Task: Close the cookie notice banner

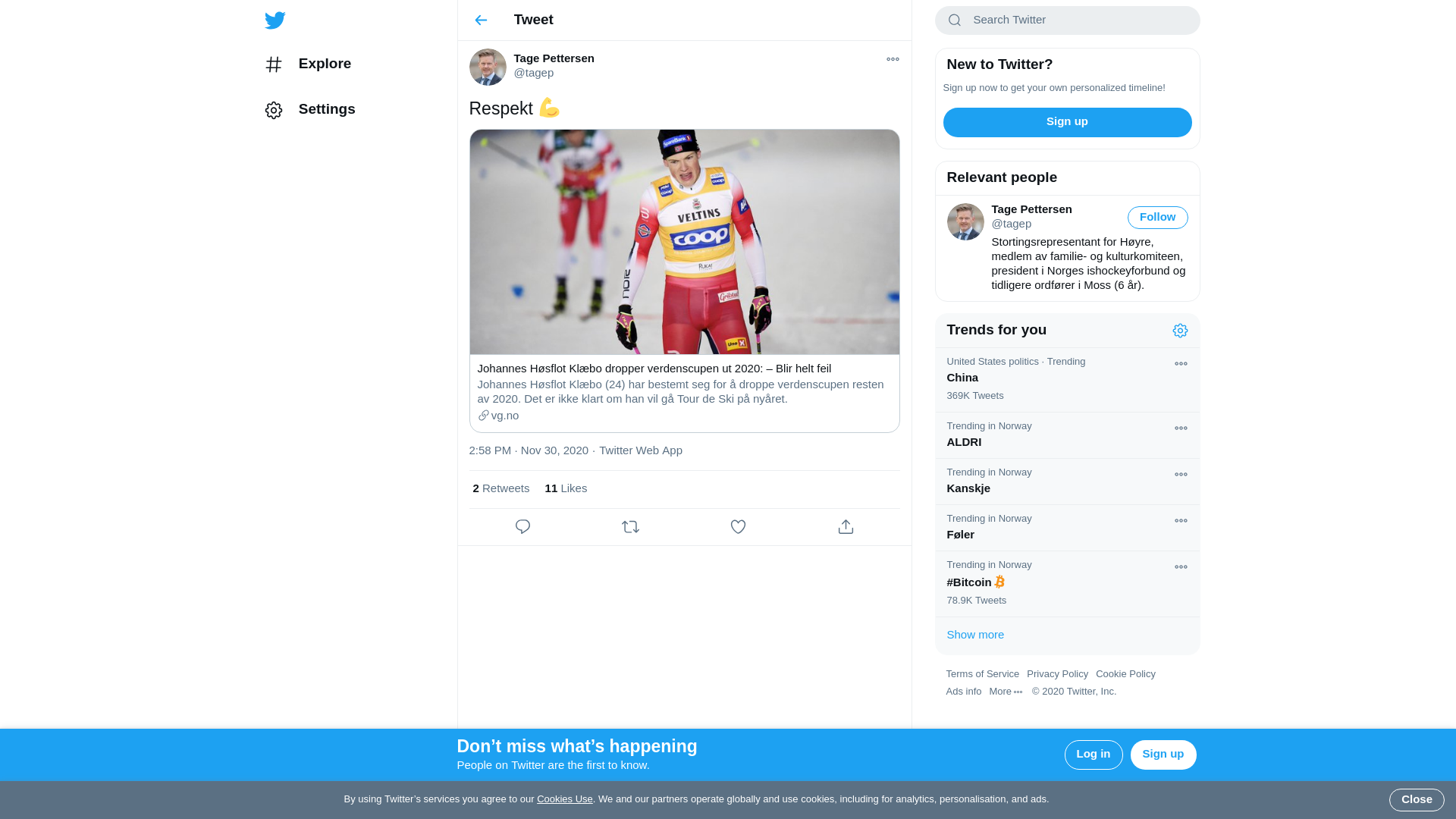Action: coord(1417,800)
